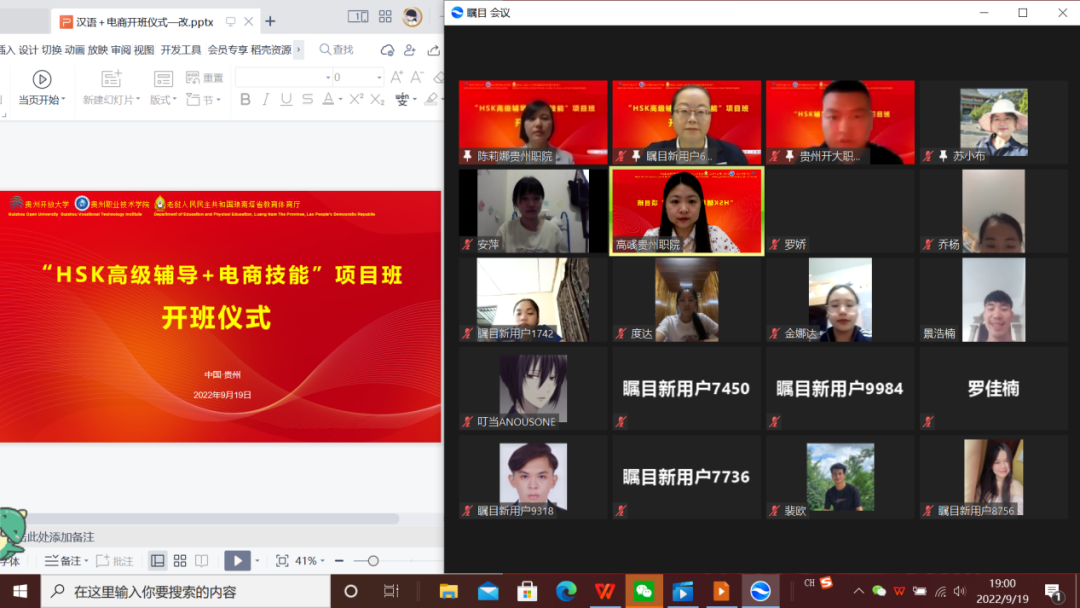Click the Underline formatting icon
The width and height of the screenshot is (1080, 608).
(x=286, y=99)
